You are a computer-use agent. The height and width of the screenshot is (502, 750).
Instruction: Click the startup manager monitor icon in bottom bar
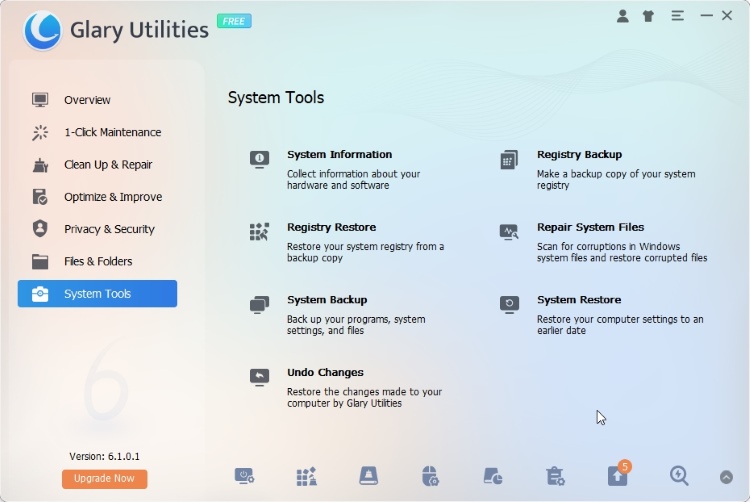244,477
